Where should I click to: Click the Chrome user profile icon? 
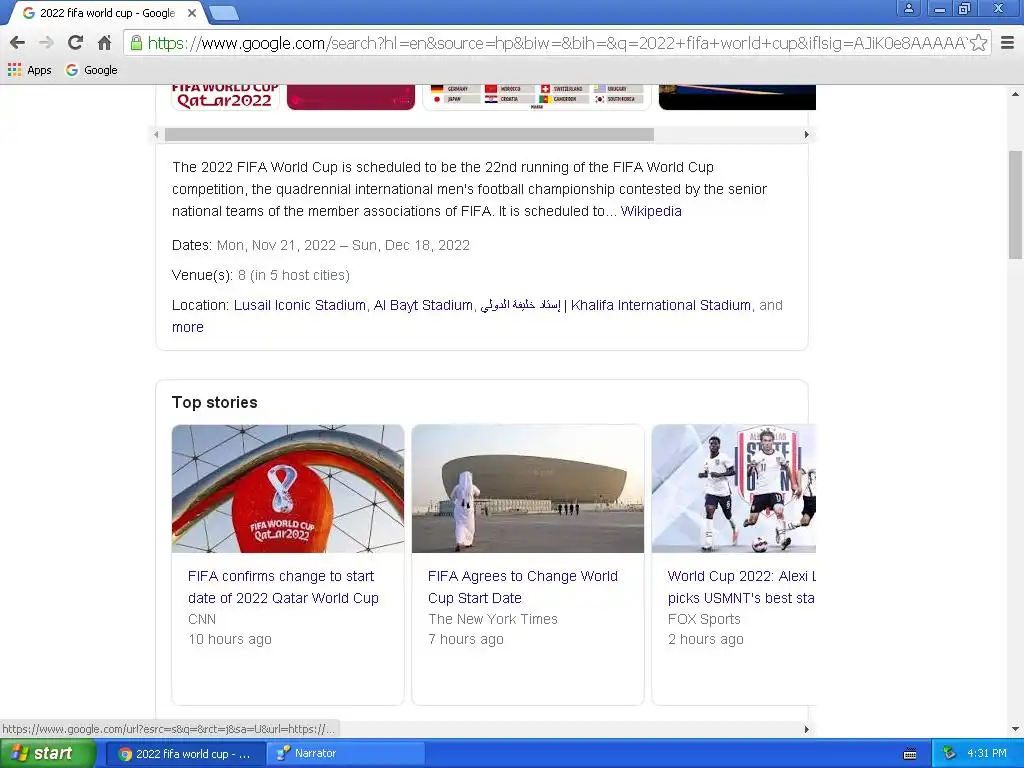(x=908, y=8)
